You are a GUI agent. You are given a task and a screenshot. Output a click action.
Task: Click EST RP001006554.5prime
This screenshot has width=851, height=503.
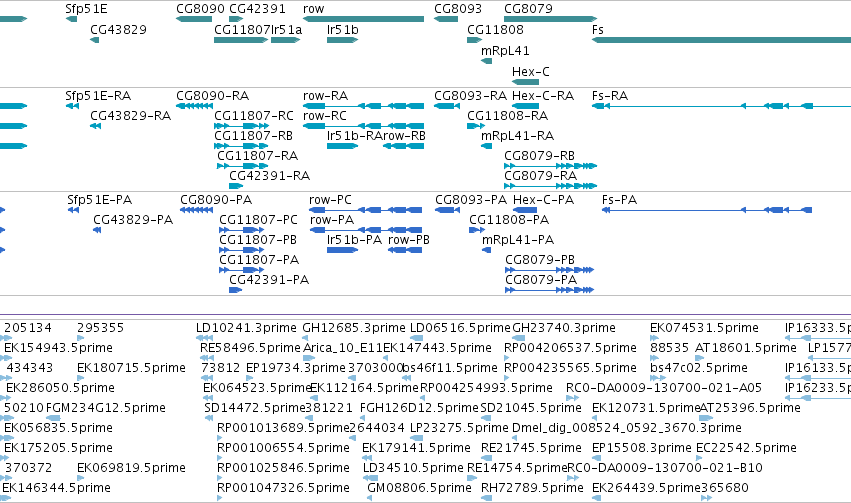pyautogui.click(x=283, y=449)
